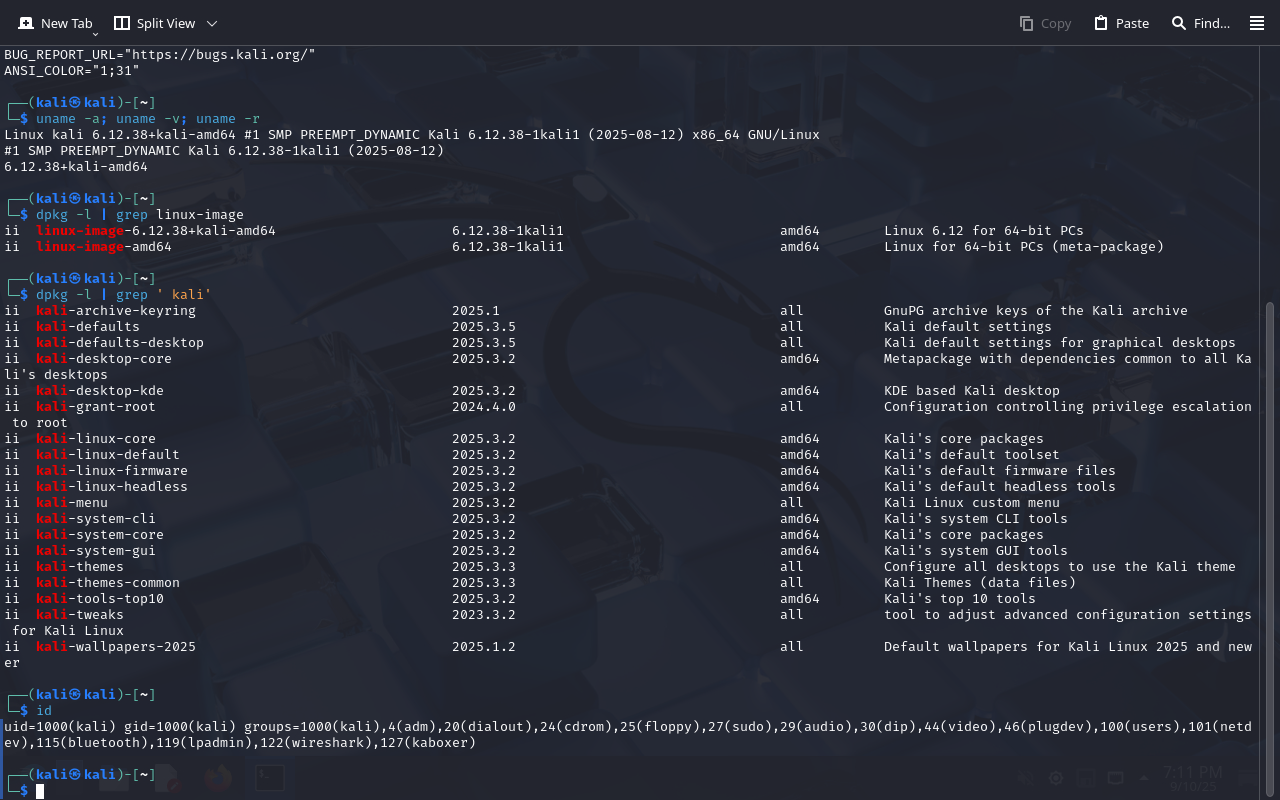The width and height of the screenshot is (1280, 800).
Task: Click the kali-tweaks package name
Action: click(80, 615)
